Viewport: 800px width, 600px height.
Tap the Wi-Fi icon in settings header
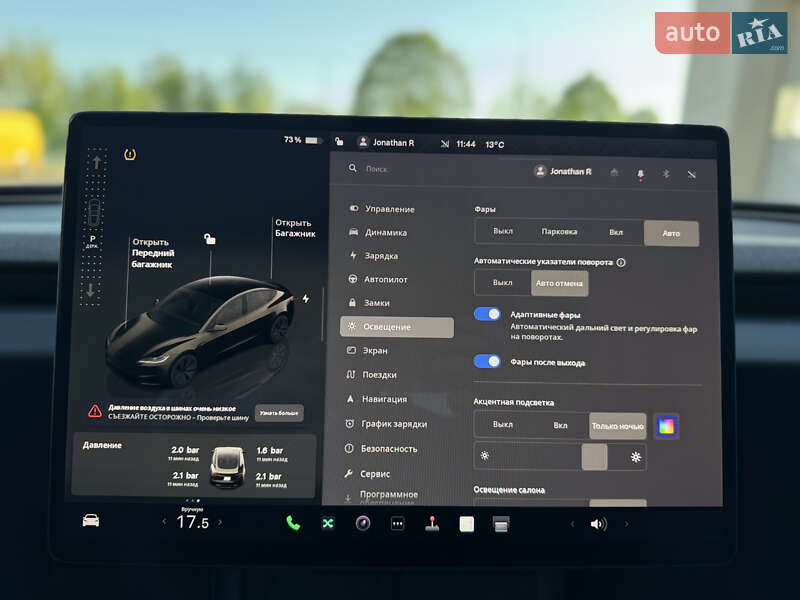691,174
